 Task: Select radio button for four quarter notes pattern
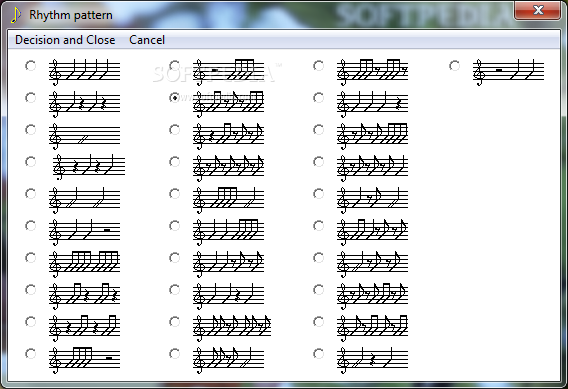point(30,66)
